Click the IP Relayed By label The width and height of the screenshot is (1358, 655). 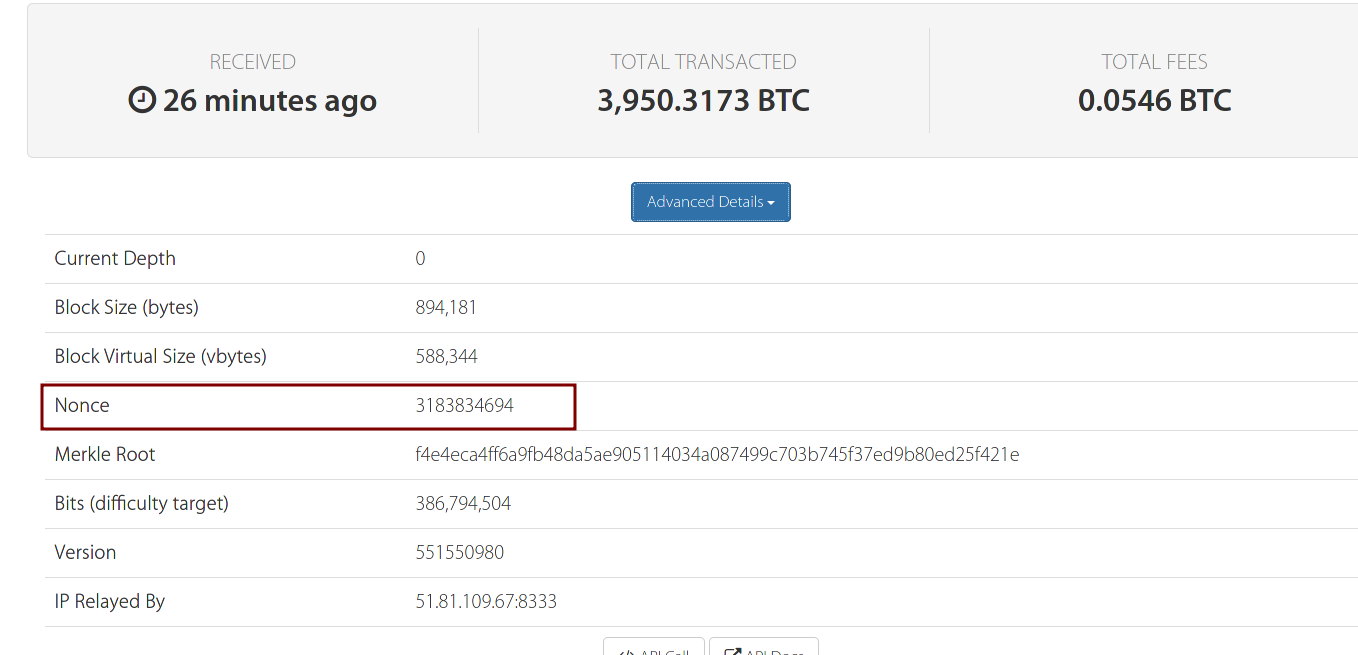tap(110, 601)
